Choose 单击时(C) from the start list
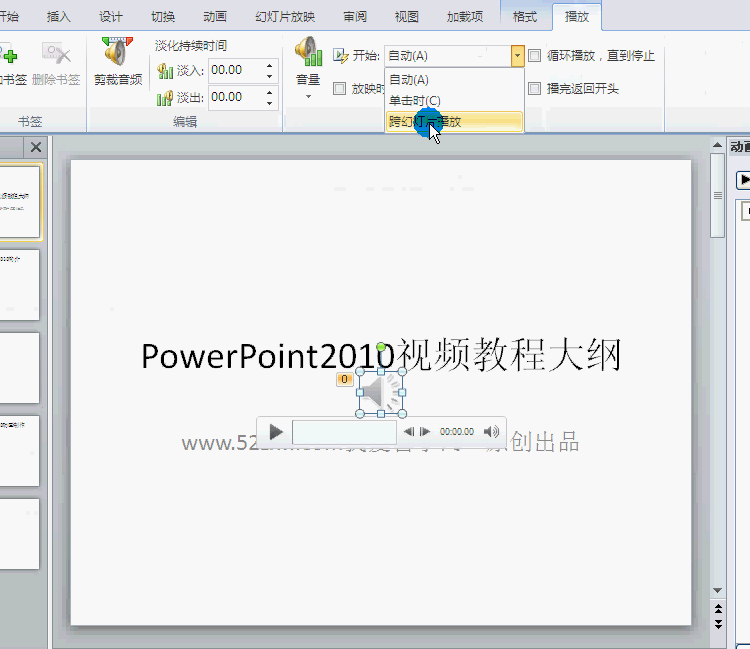Image resolution: width=750 pixels, height=649 pixels. point(454,100)
